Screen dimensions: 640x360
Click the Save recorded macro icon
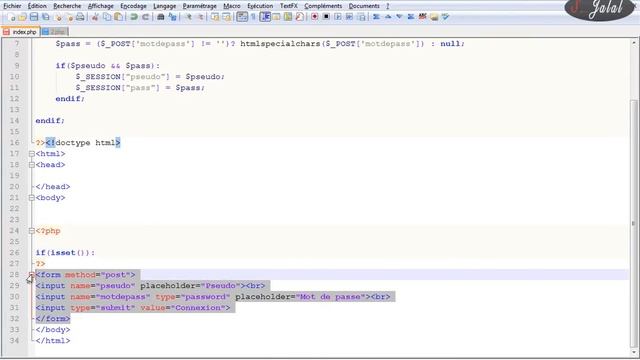tap(362, 17)
